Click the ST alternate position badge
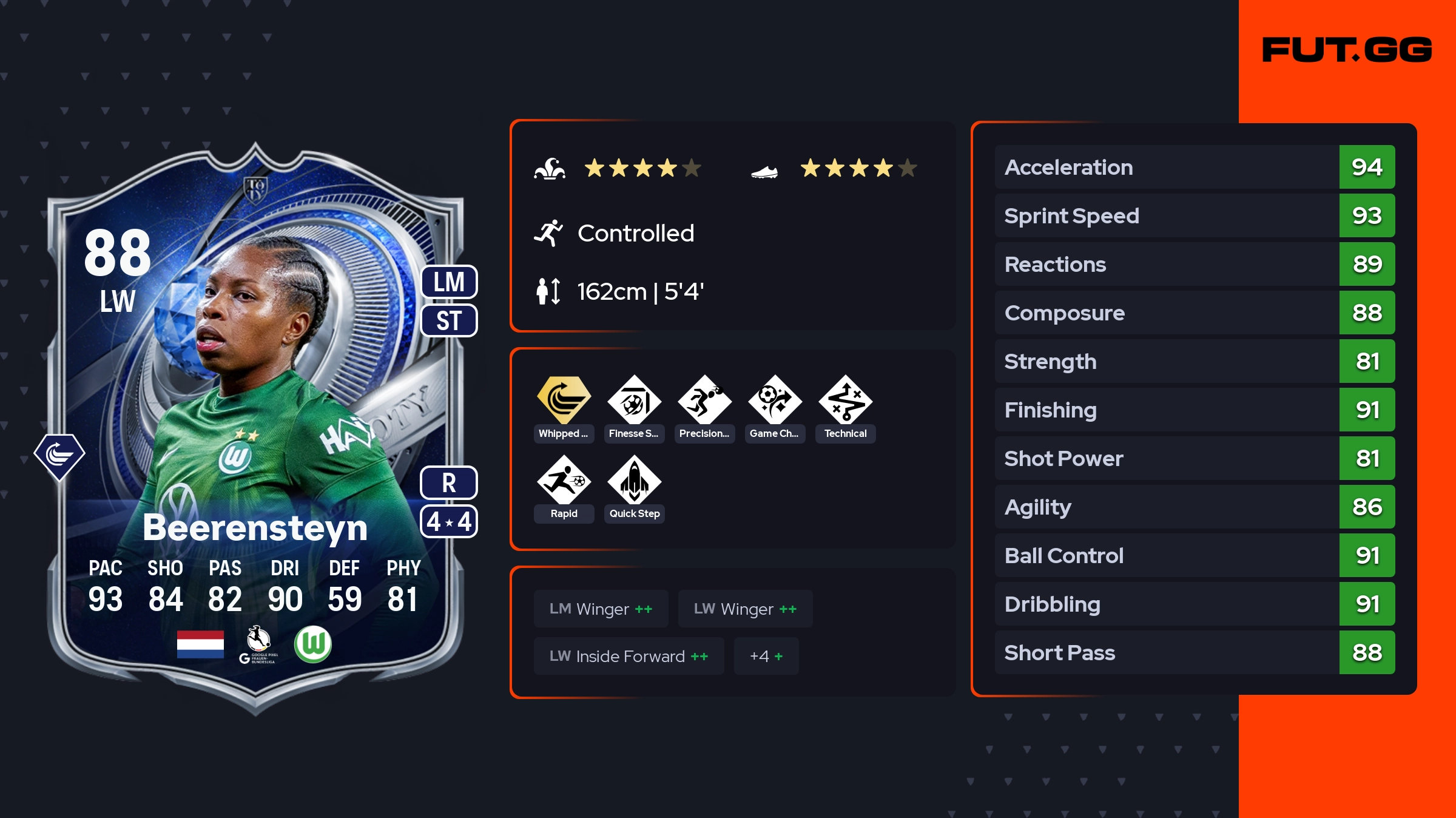The image size is (1456, 818). (449, 320)
